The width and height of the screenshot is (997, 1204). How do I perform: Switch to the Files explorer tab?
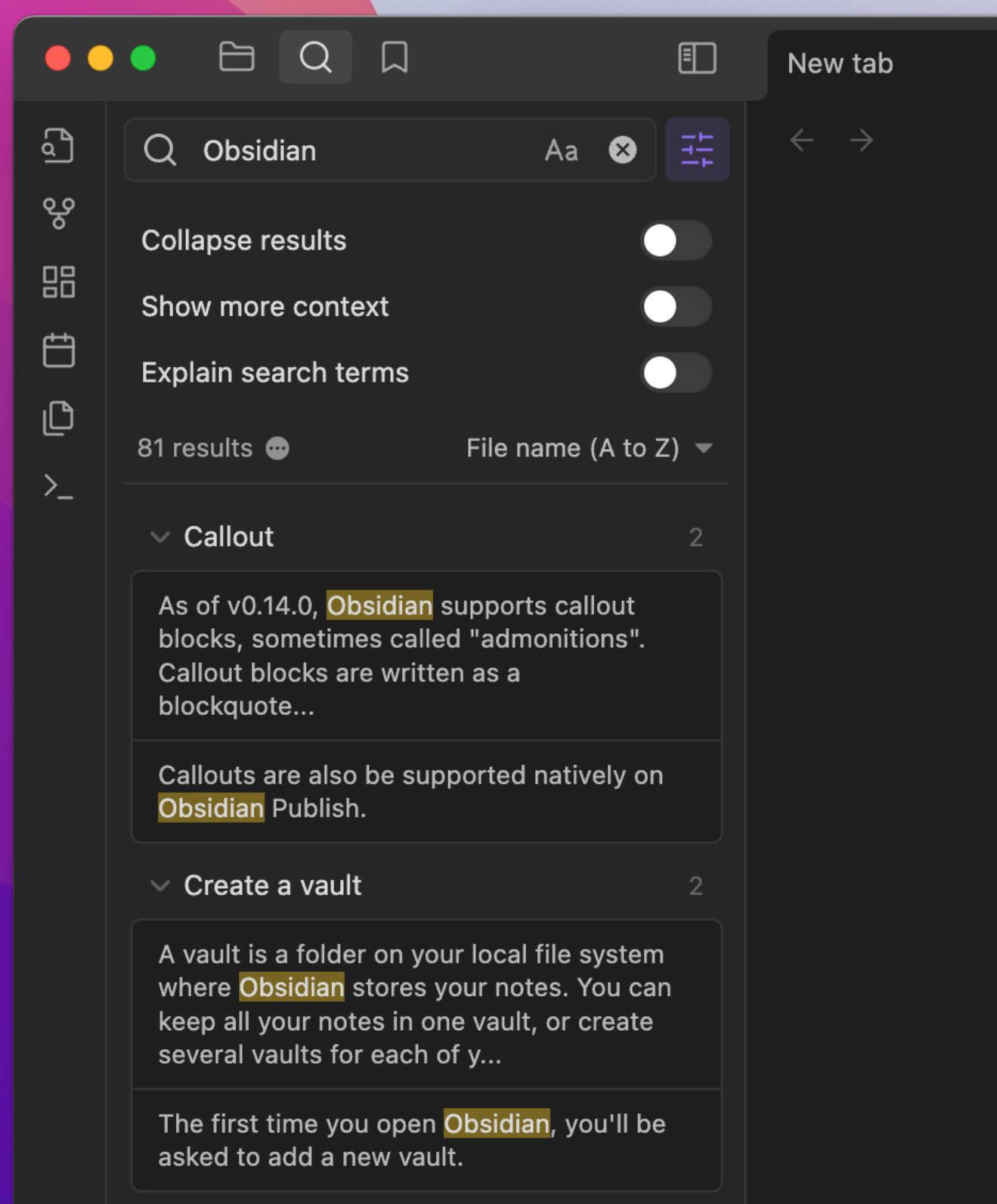pos(237,57)
